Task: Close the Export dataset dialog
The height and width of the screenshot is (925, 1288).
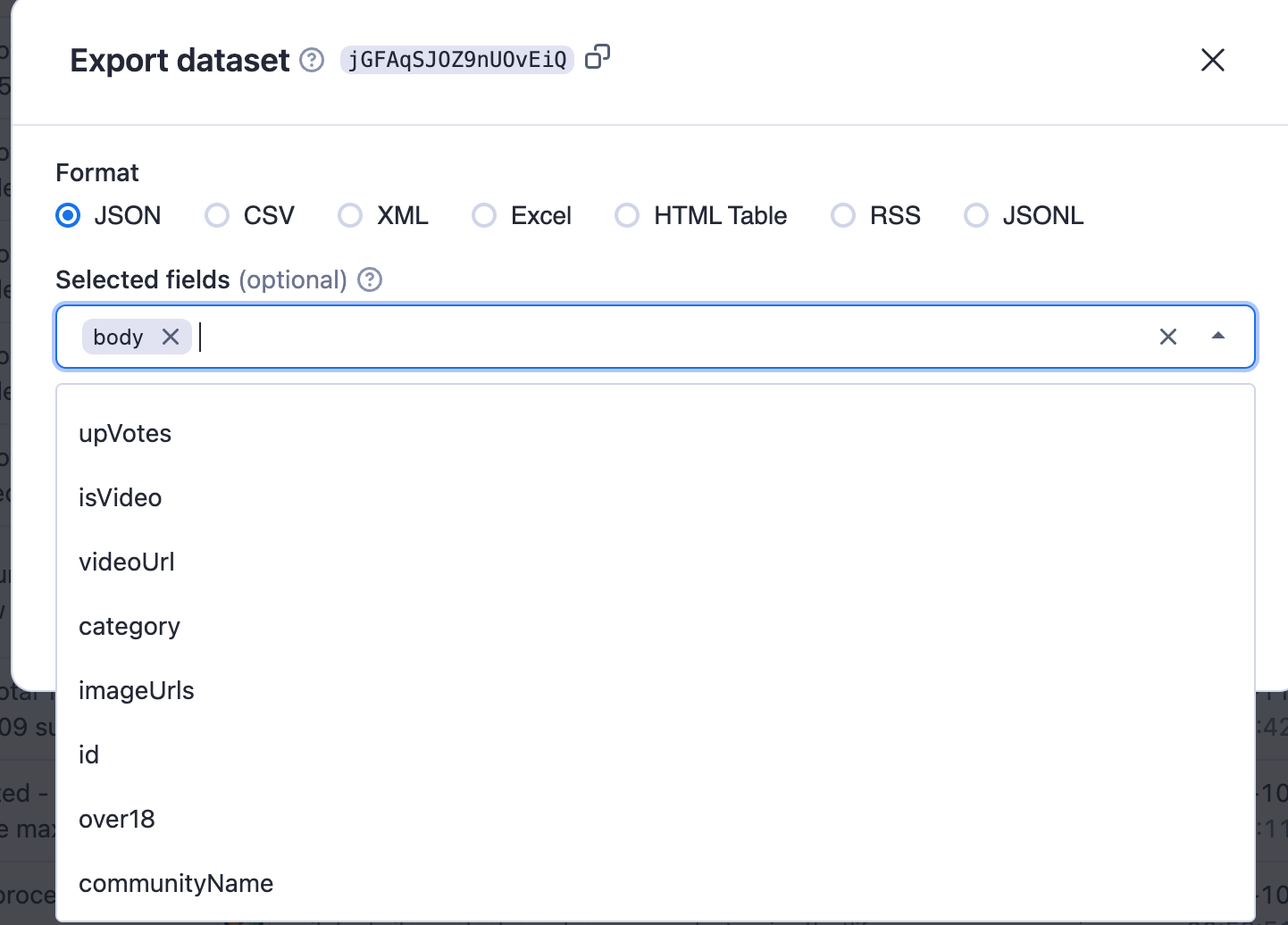Action: tap(1213, 60)
